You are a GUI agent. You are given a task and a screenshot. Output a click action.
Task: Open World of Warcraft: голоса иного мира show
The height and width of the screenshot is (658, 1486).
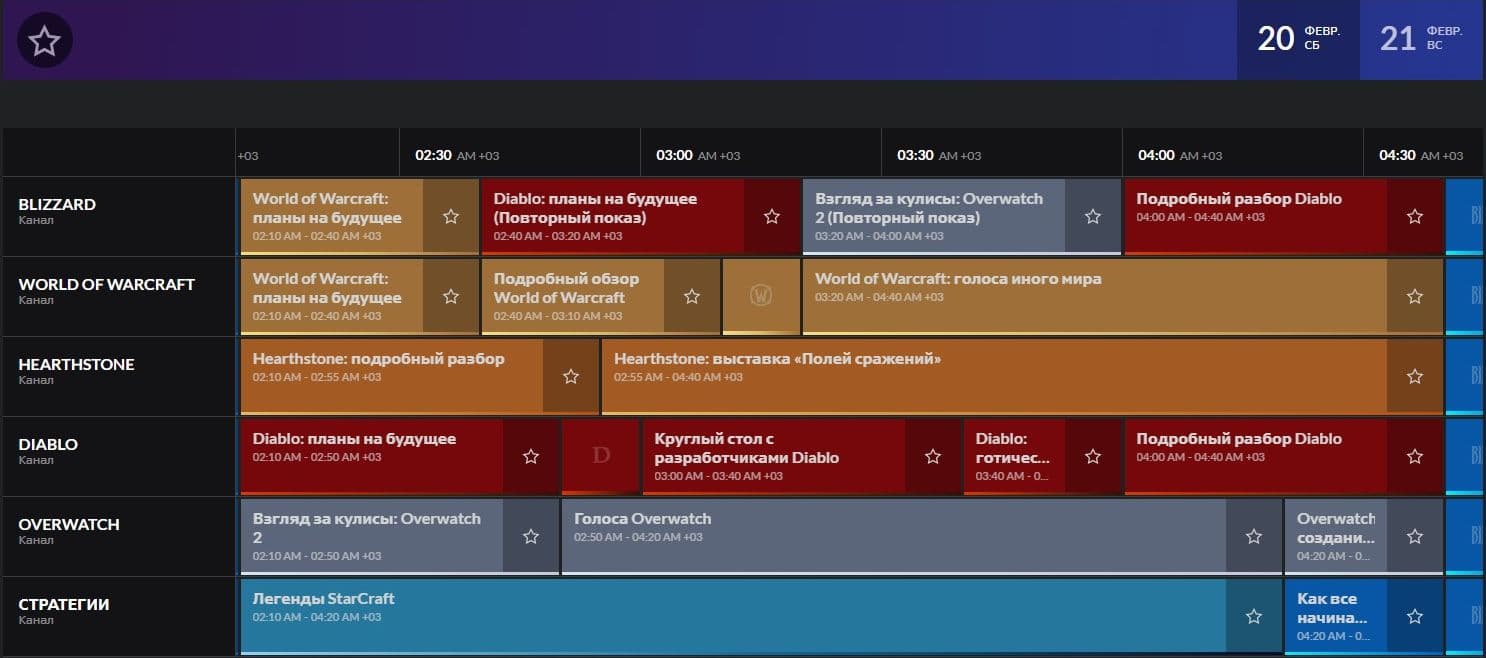[x=1095, y=296]
